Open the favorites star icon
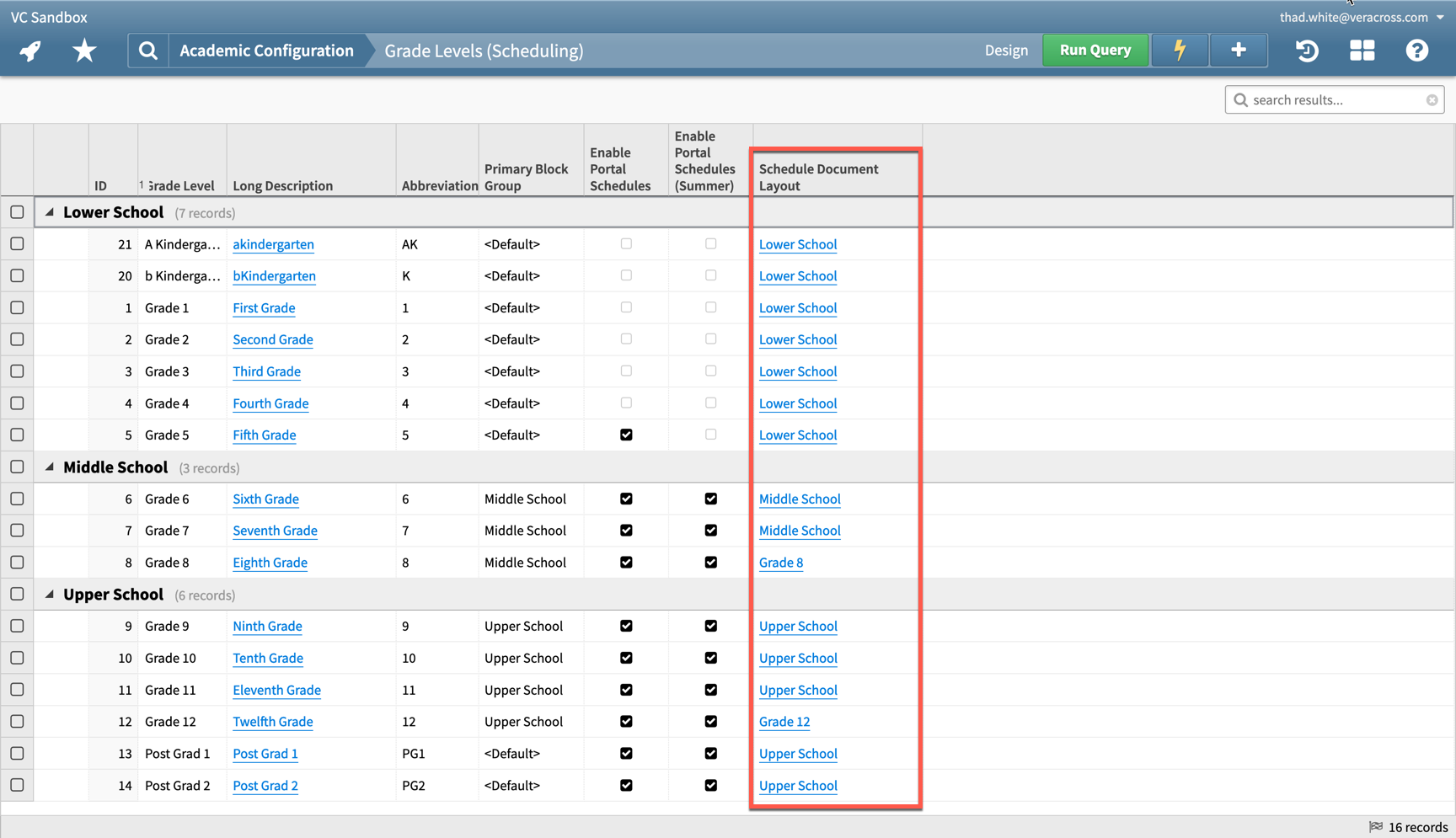The height and width of the screenshot is (838, 1456). (84, 51)
